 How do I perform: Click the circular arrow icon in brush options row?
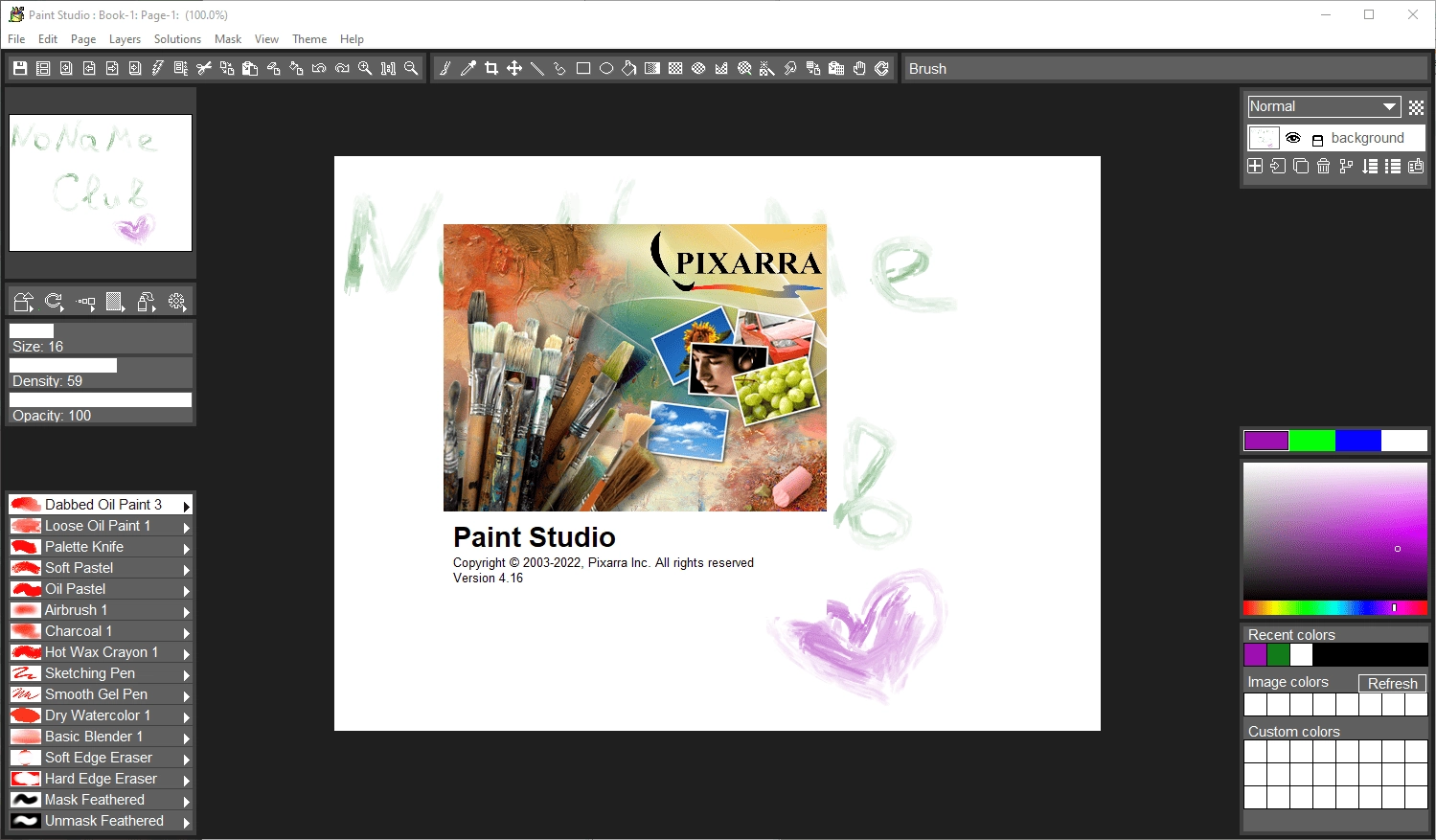click(x=55, y=302)
